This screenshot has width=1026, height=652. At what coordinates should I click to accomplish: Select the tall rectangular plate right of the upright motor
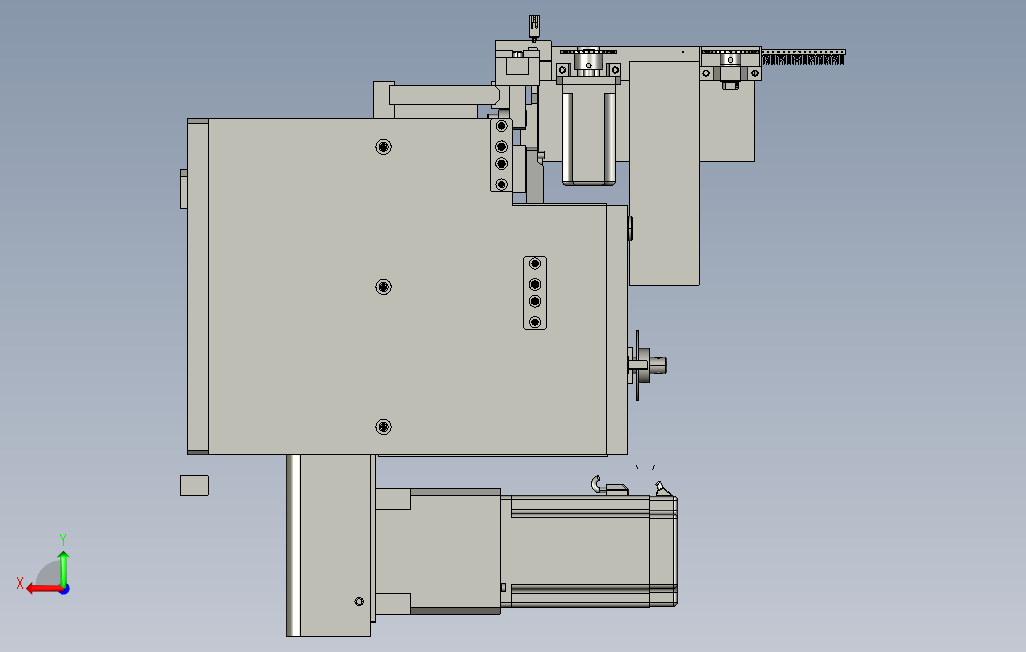point(664,173)
